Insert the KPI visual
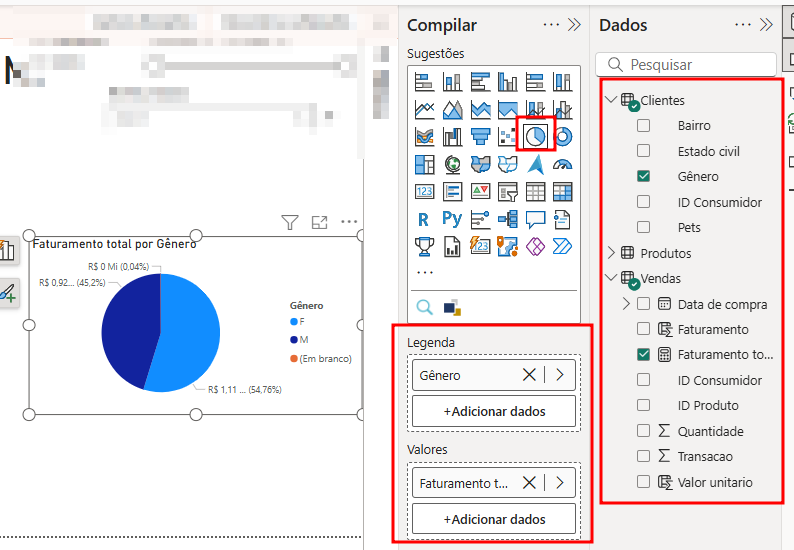Screen dimensions: 794x550 (x=480, y=191)
